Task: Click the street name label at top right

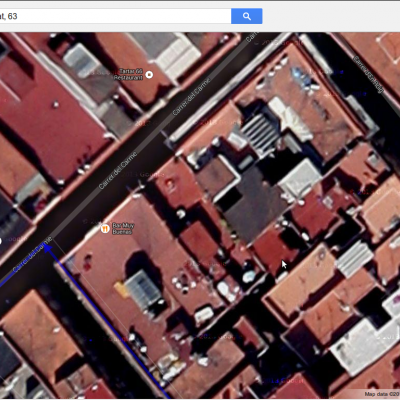Action: click(368, 74)
